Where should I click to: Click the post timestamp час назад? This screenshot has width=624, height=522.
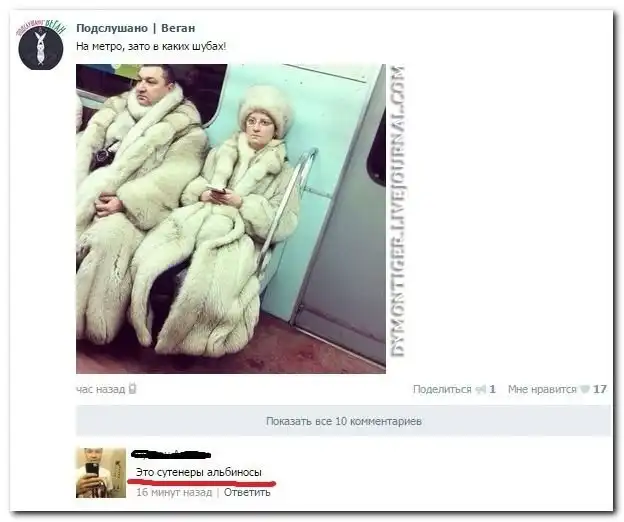101,389
